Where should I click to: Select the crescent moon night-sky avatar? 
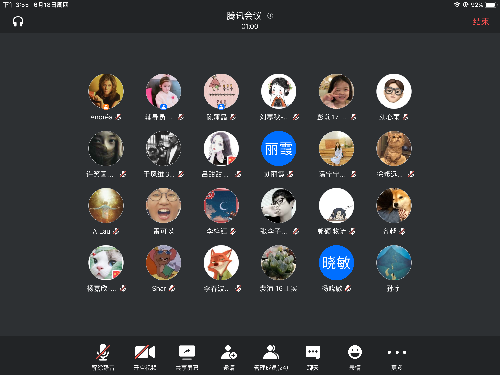pos(221,205)
